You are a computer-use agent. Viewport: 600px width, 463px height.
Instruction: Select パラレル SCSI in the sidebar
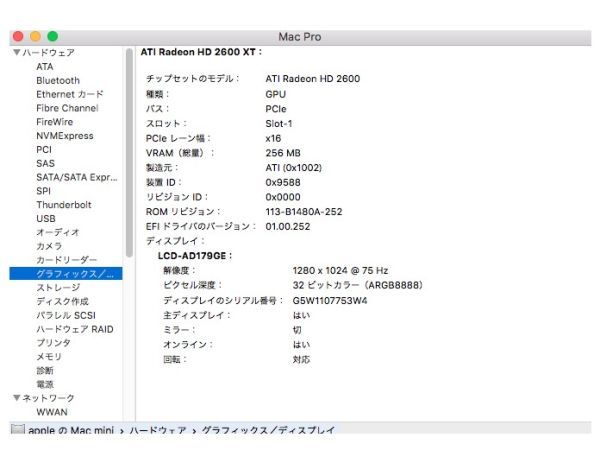tap(66, 315)
